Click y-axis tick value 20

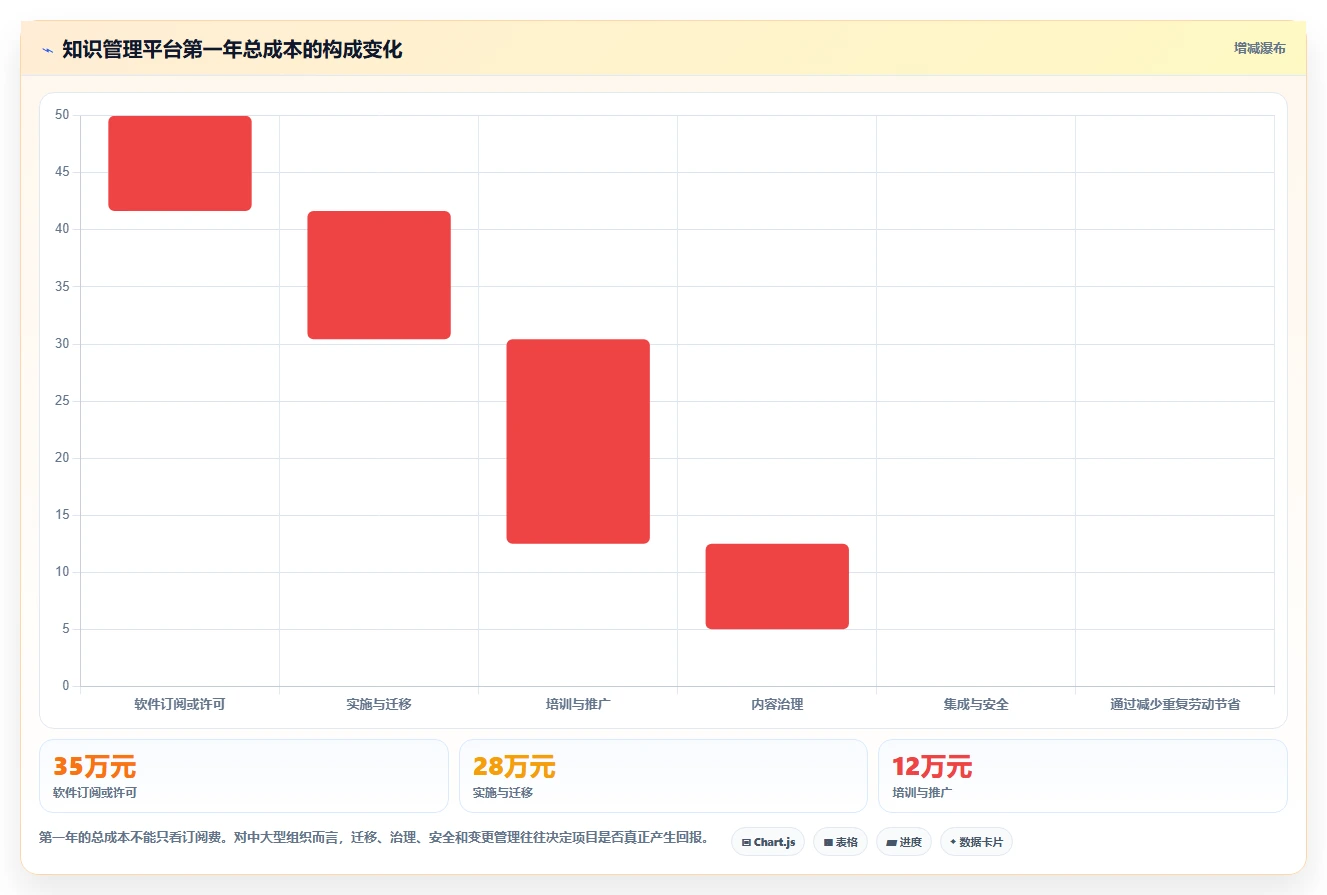coord(62,458)
